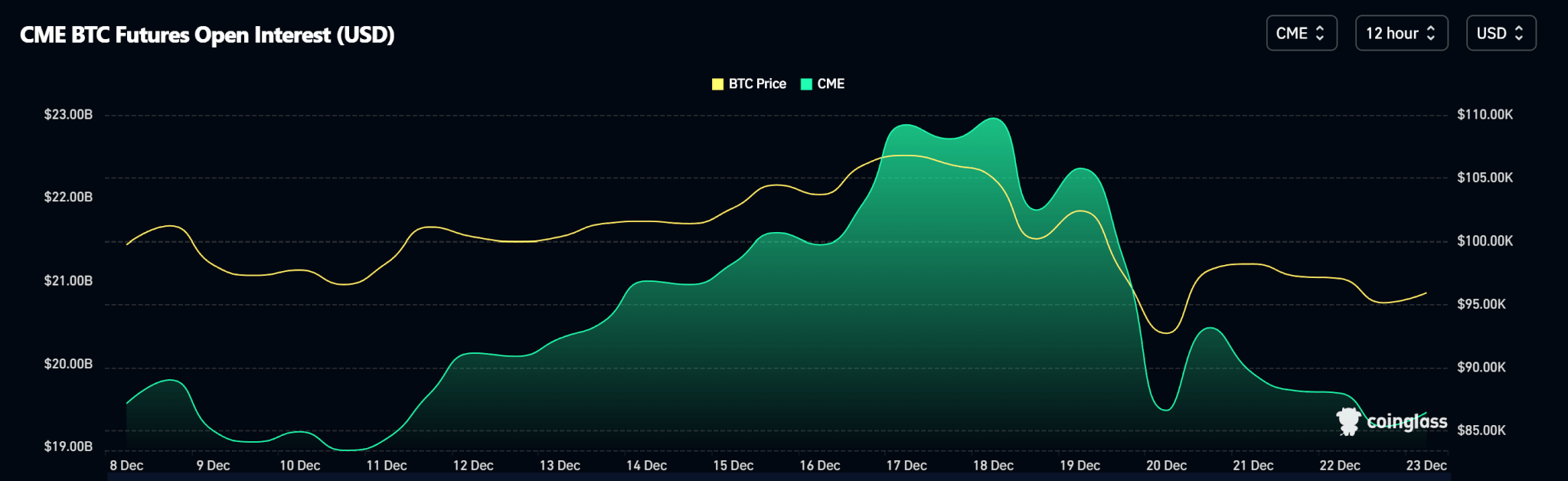Click the 23 Dec x-axis label
The width and height of the screenshot is (1568, 481).
click(1426, 466)
